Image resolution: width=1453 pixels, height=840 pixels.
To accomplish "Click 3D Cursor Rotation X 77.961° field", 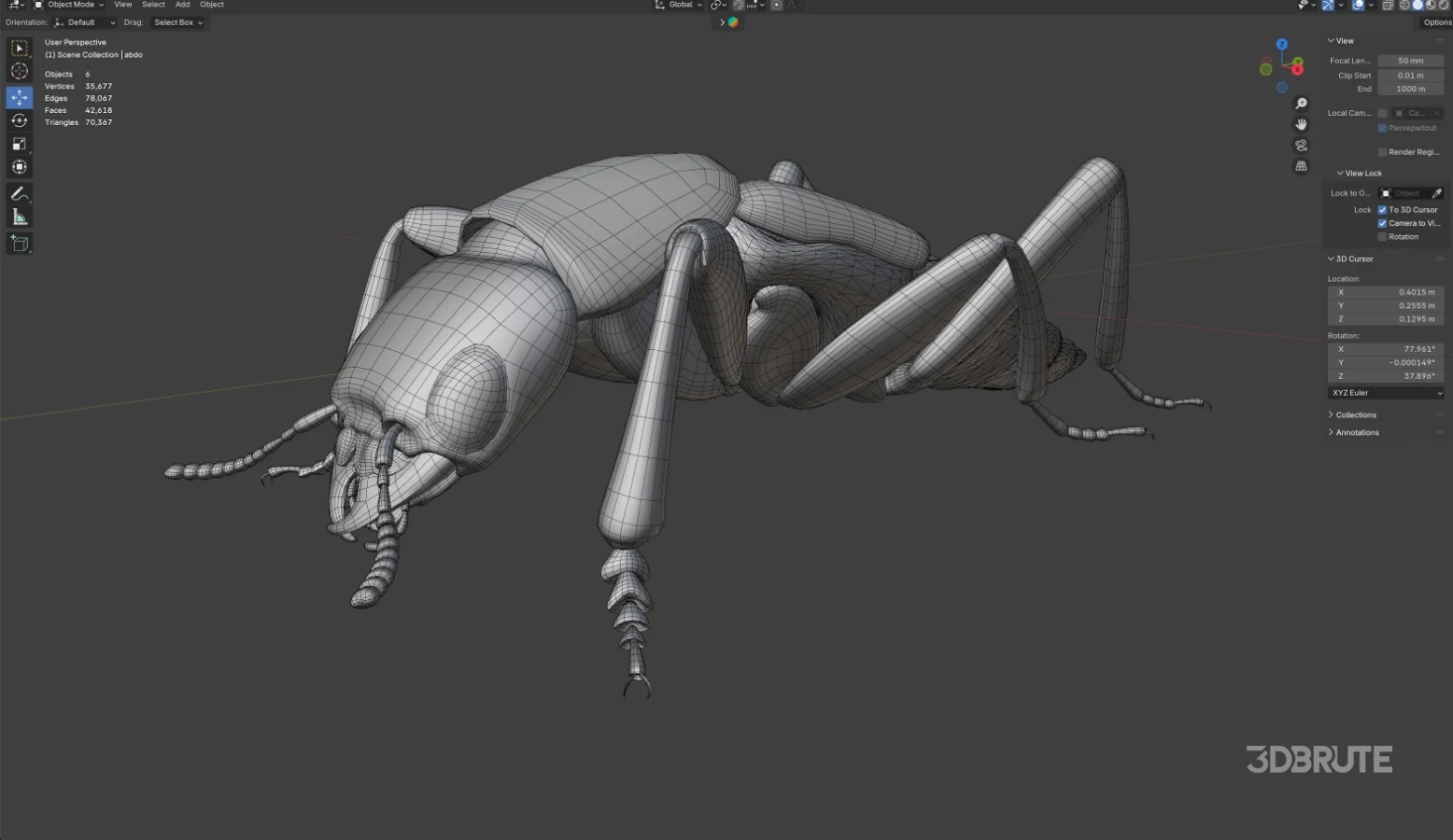I will point(1386,349).
